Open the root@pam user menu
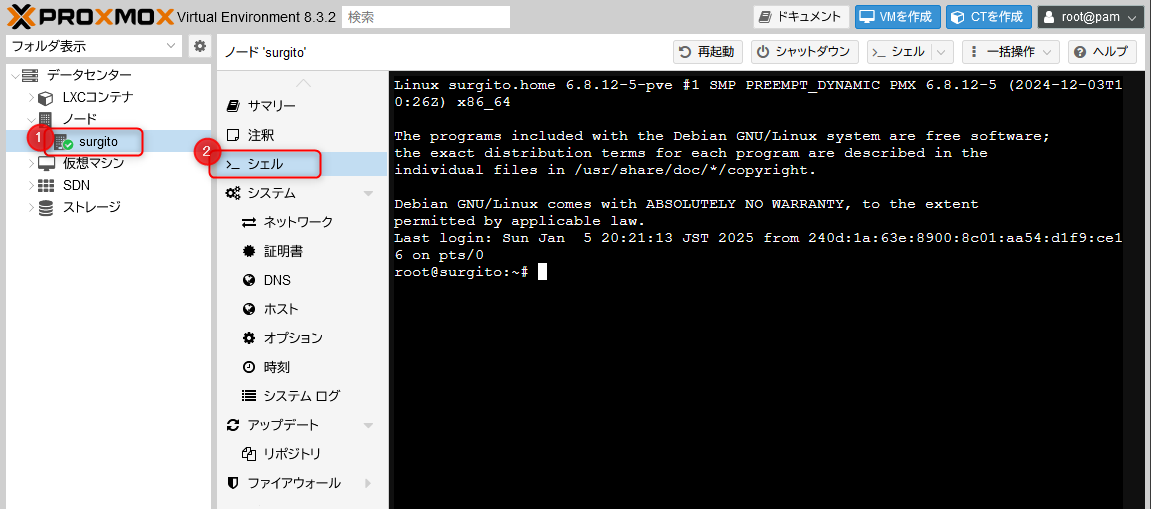 click(1091, 17)
